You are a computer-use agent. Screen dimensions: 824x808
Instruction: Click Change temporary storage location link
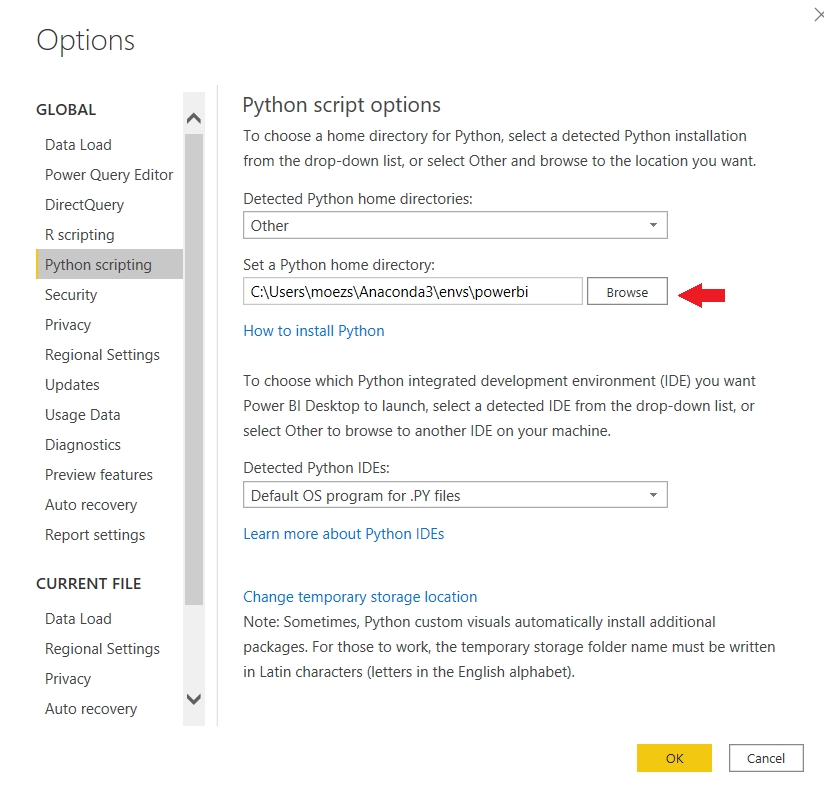click(360, 597)
